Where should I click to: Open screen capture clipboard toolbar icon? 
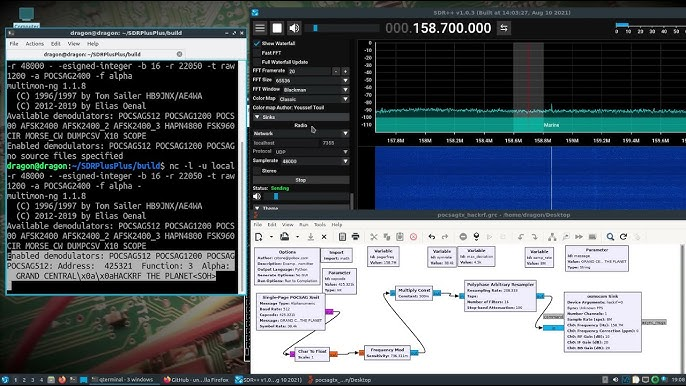[x=342, y=237]
